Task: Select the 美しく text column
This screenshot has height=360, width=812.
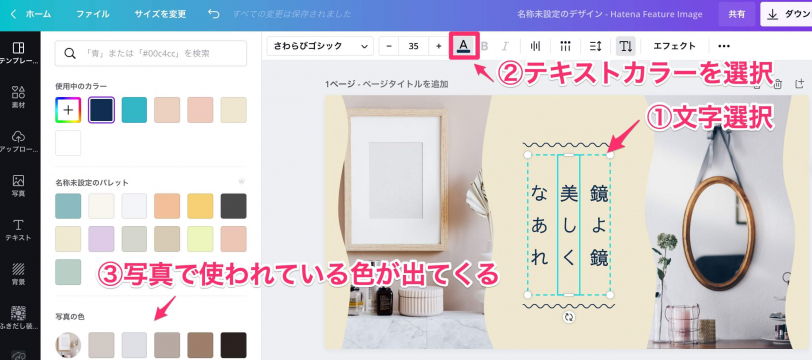Action: tap(569, 225)
